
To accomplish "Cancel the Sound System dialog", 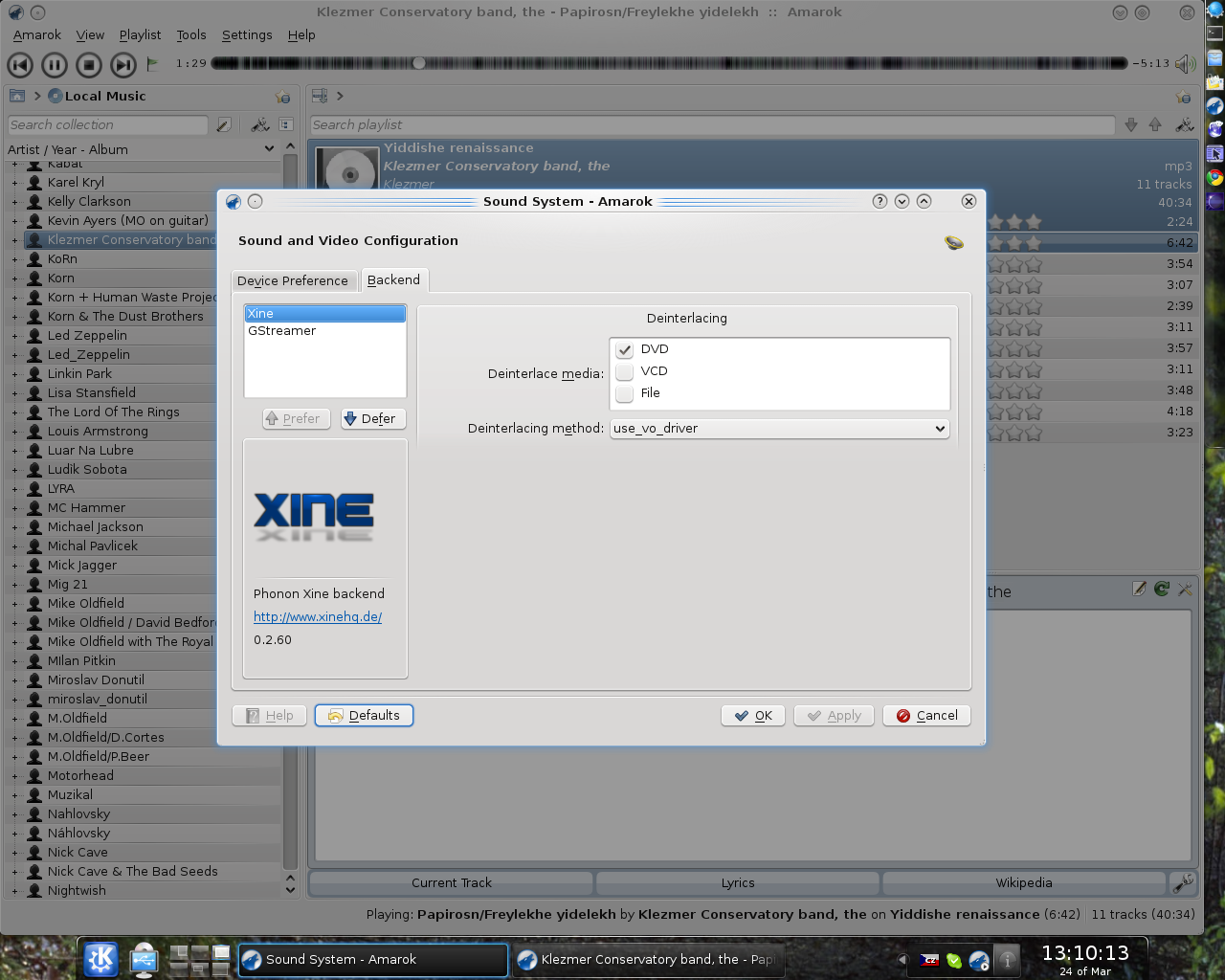I will [x=926, y=715].
